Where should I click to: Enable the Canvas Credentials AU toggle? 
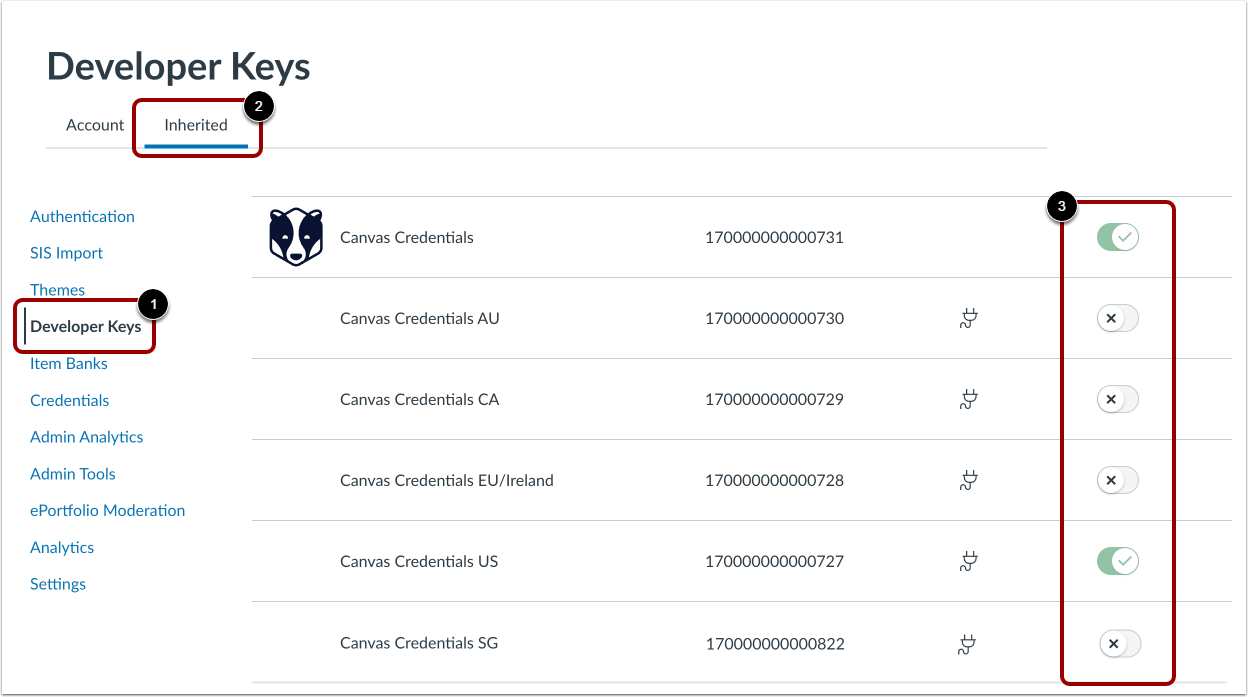point(1118,319)
